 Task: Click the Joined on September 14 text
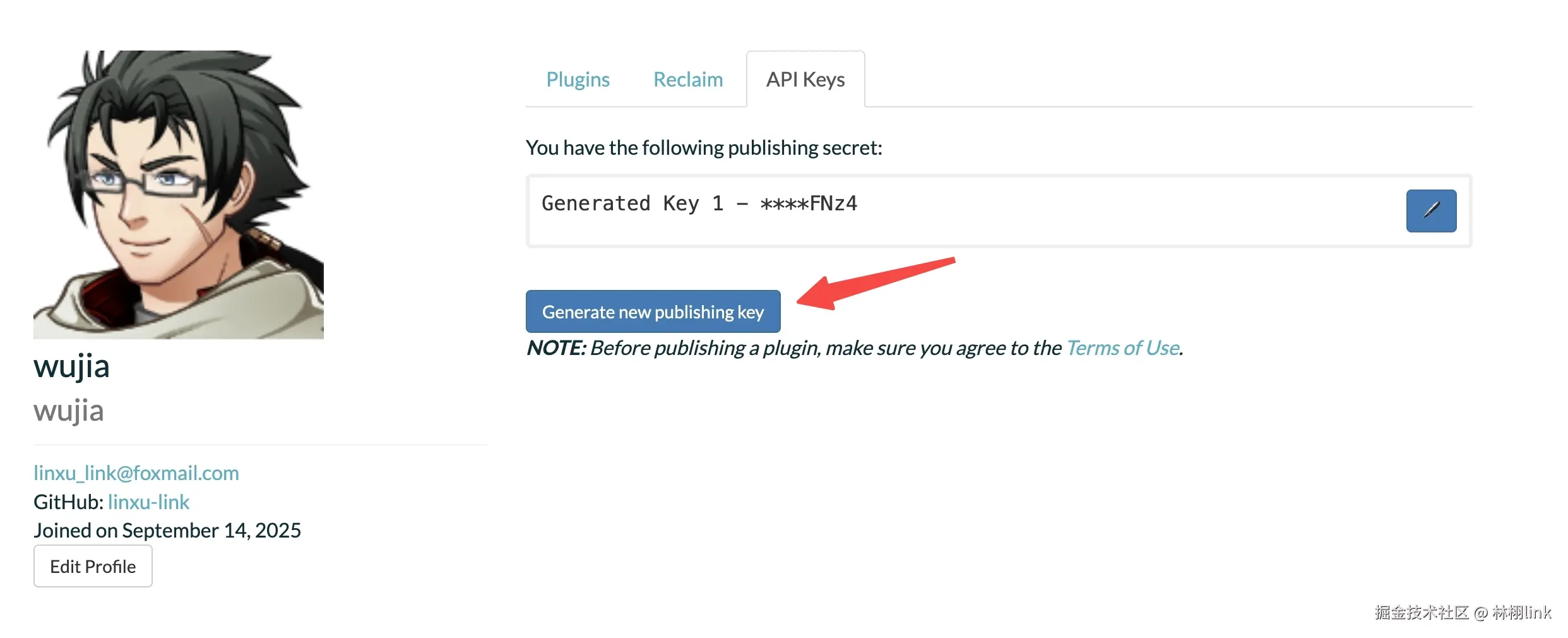(x=167, y=531)
